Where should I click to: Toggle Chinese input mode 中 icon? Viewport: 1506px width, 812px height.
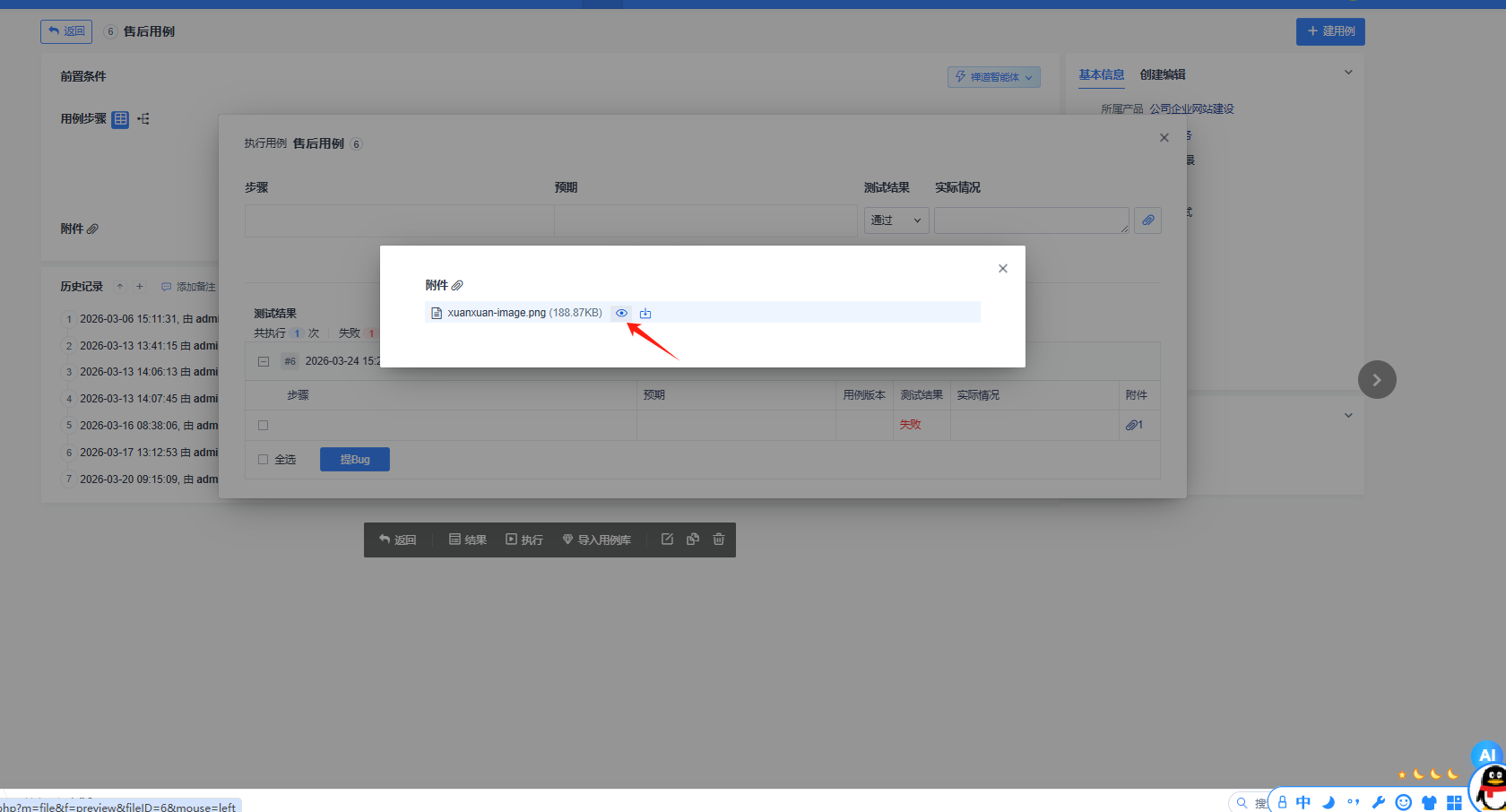[x=1303, y=802]
